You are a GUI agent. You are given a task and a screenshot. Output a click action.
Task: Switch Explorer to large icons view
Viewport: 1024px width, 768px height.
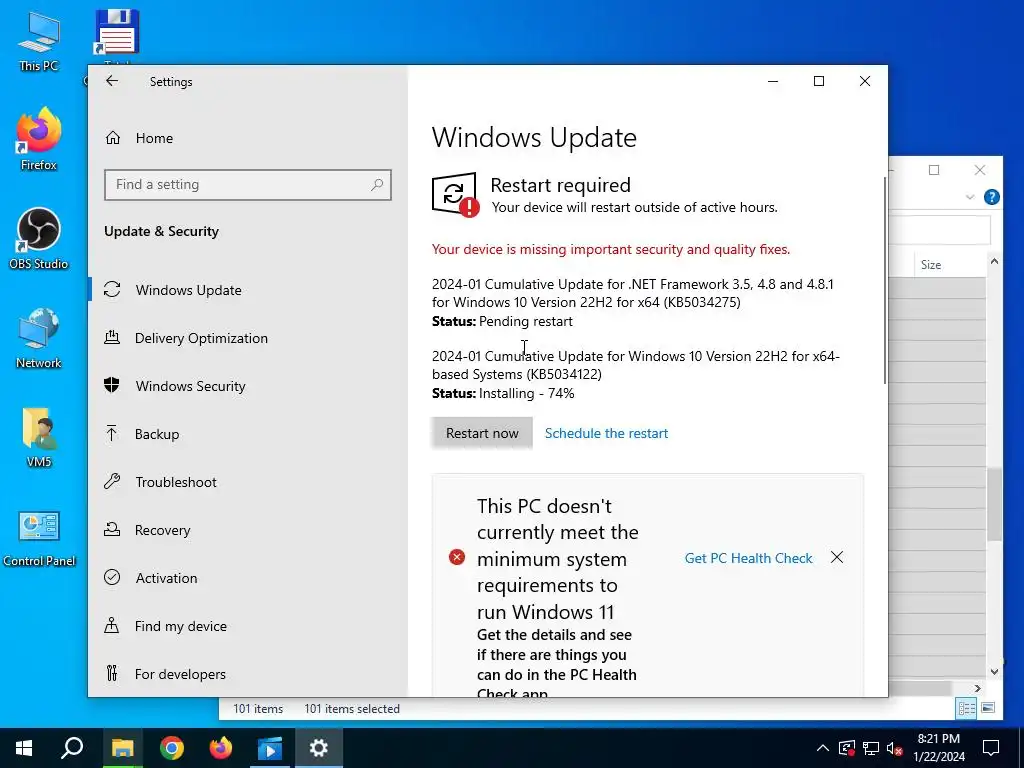(x=987, y=708)
